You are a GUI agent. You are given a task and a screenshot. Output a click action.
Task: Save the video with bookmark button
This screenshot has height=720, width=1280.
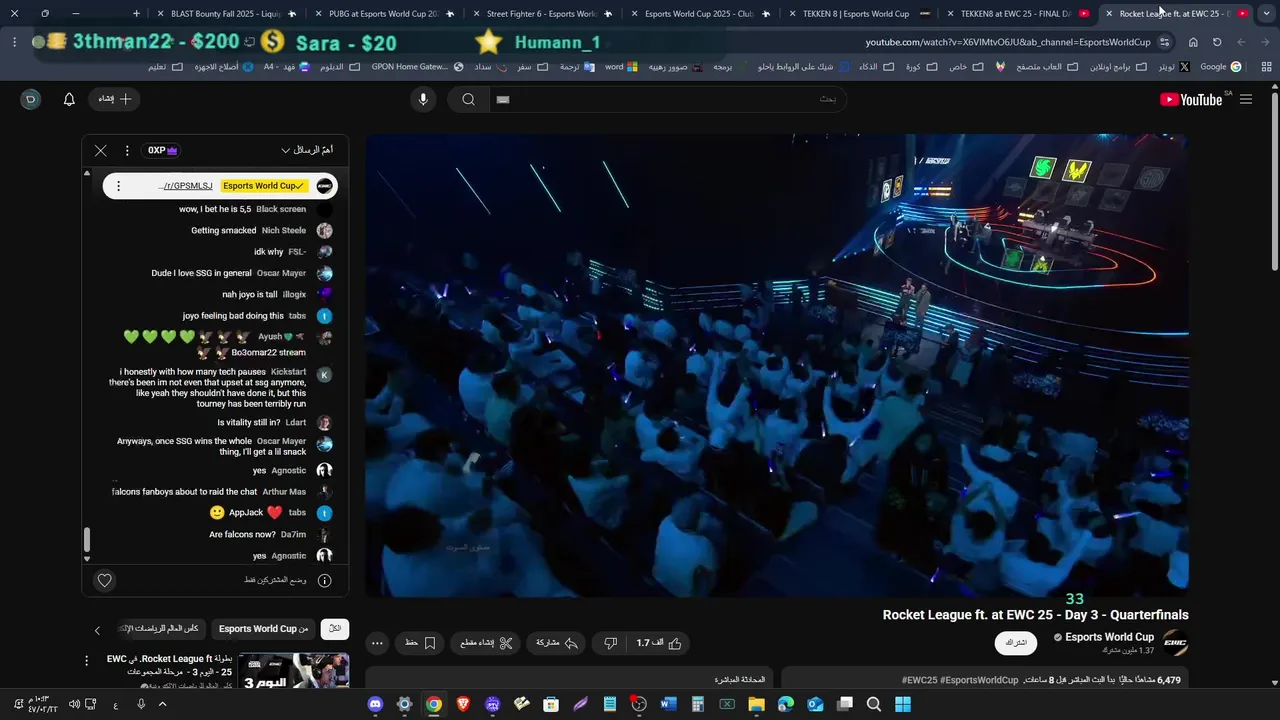pyautogui.click(x=420, y=643)
